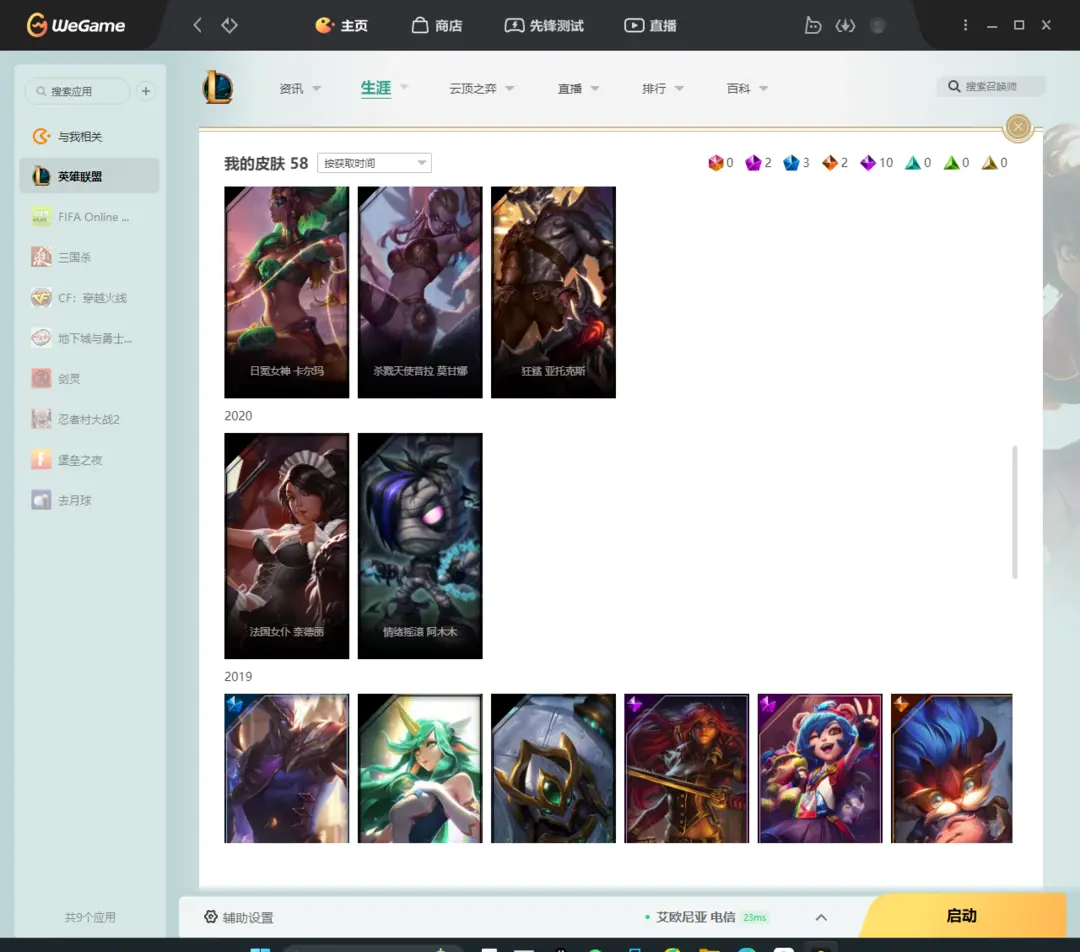Click the 共9个应用 text

(x=90, y=917)
